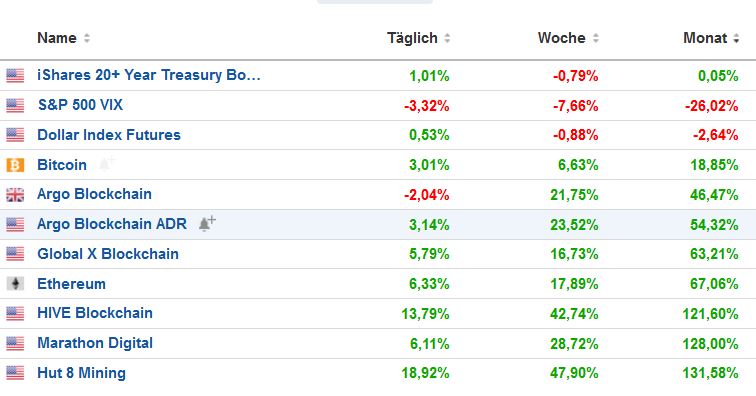The width and height of the screenshot is (756, 396).
Task: Open the Ethereum instrument link
Action: 71,284
